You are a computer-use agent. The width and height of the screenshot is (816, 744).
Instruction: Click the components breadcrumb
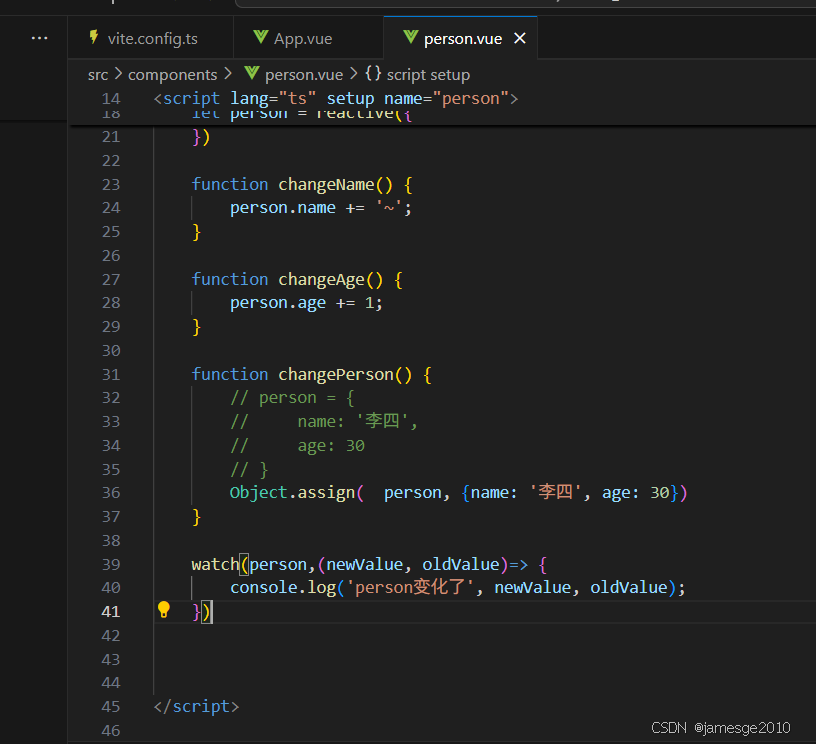pyautogui.click(x=172, y=75)
